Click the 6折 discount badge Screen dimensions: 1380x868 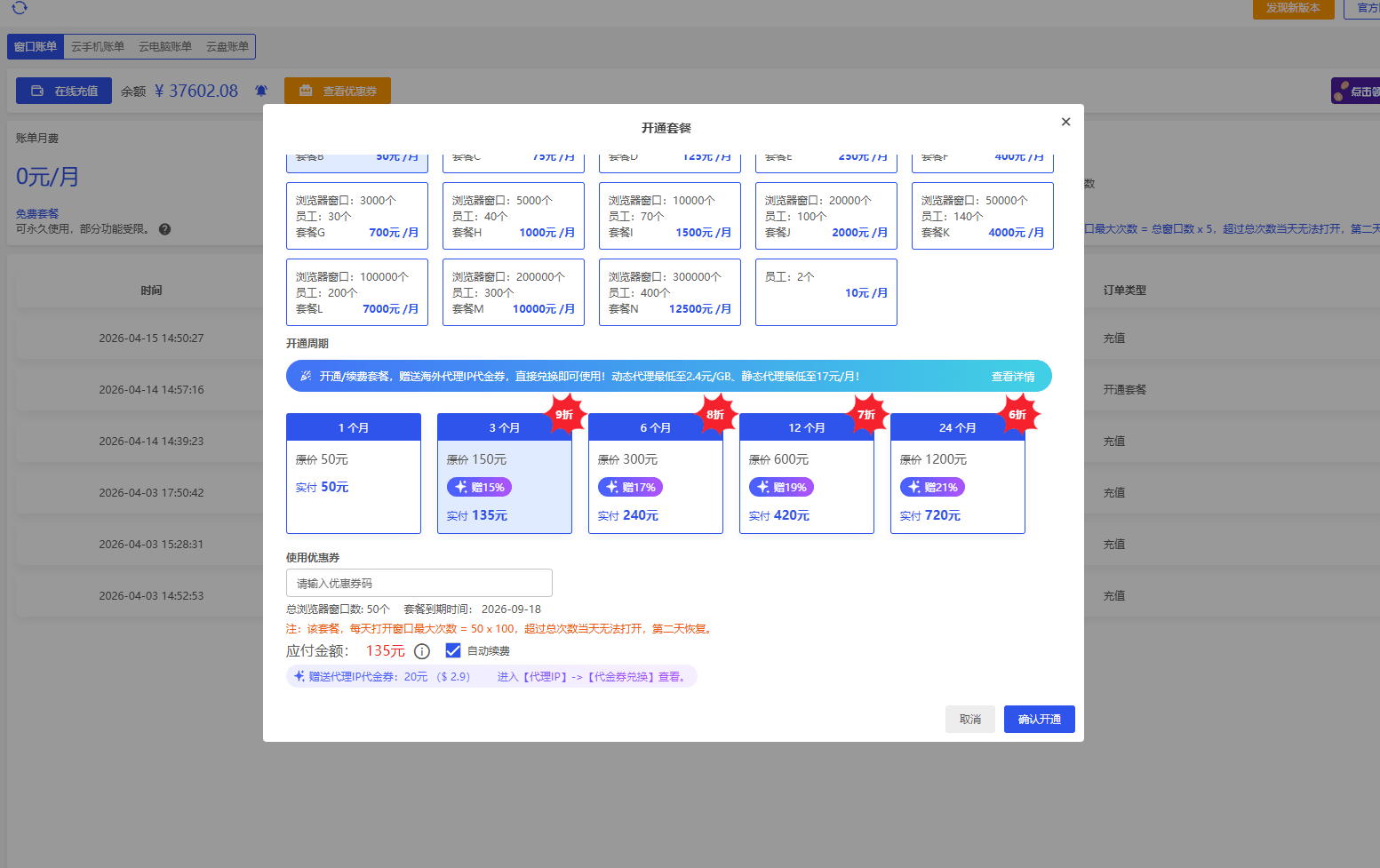1017,415
